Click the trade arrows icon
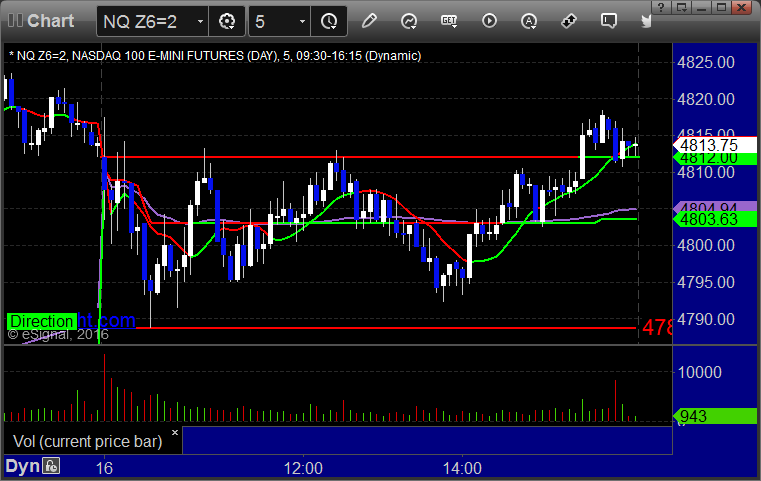 568,21
